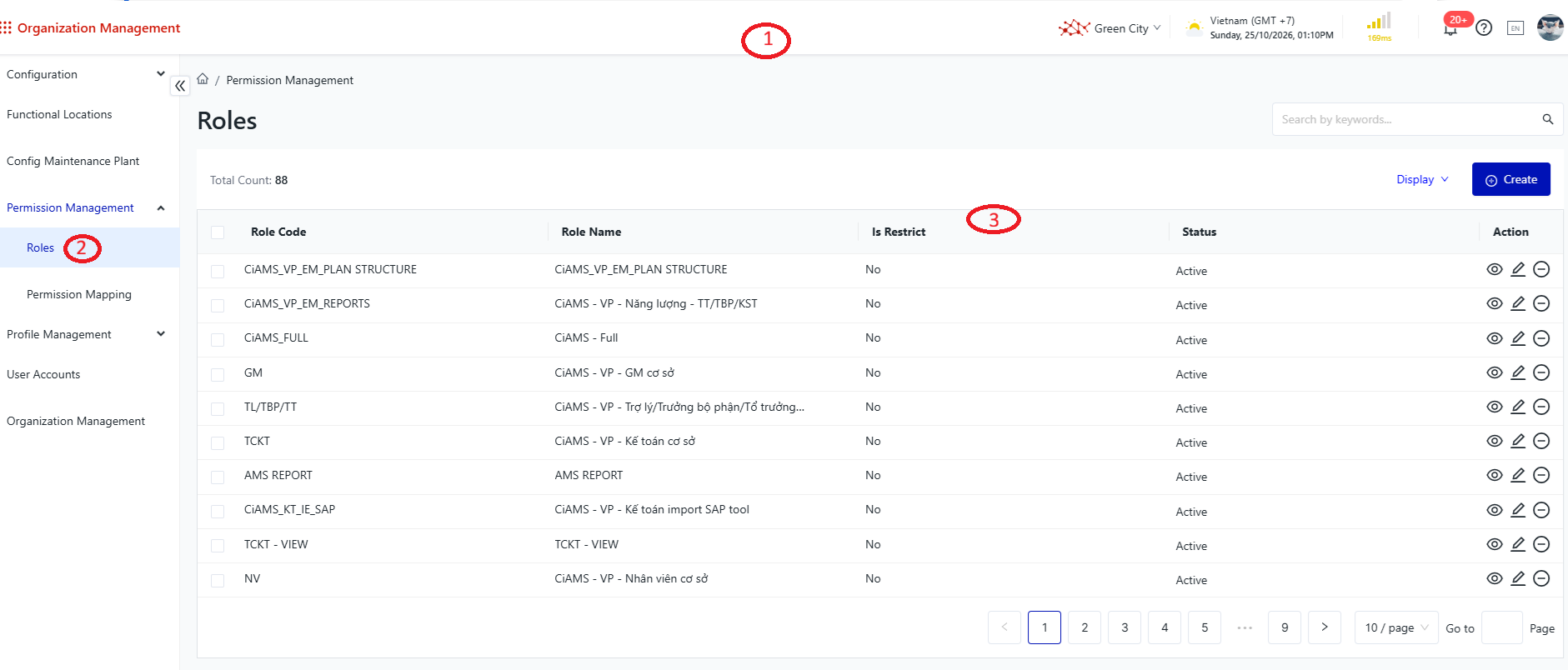Switch language with the EN icon
The height and width of the screenshot is (670, 1568).
coord(1515,28)
